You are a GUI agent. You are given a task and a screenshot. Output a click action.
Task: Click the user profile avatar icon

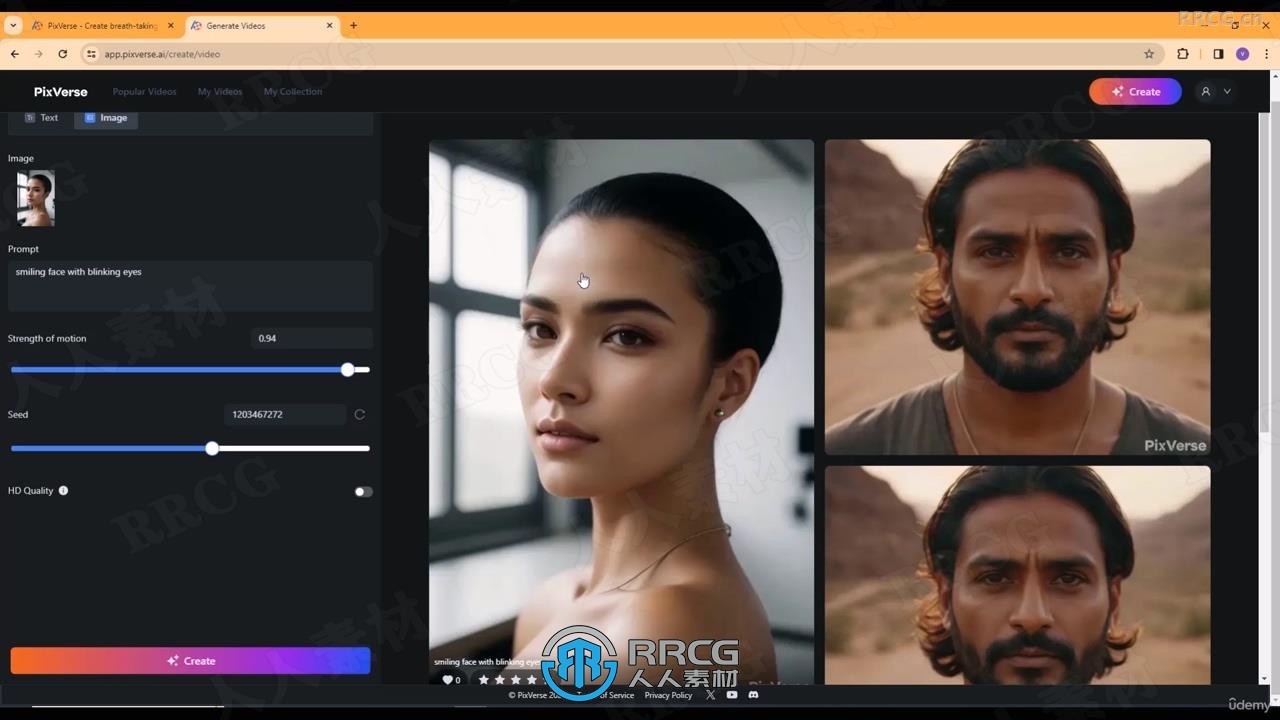[x=1206, y=92]
